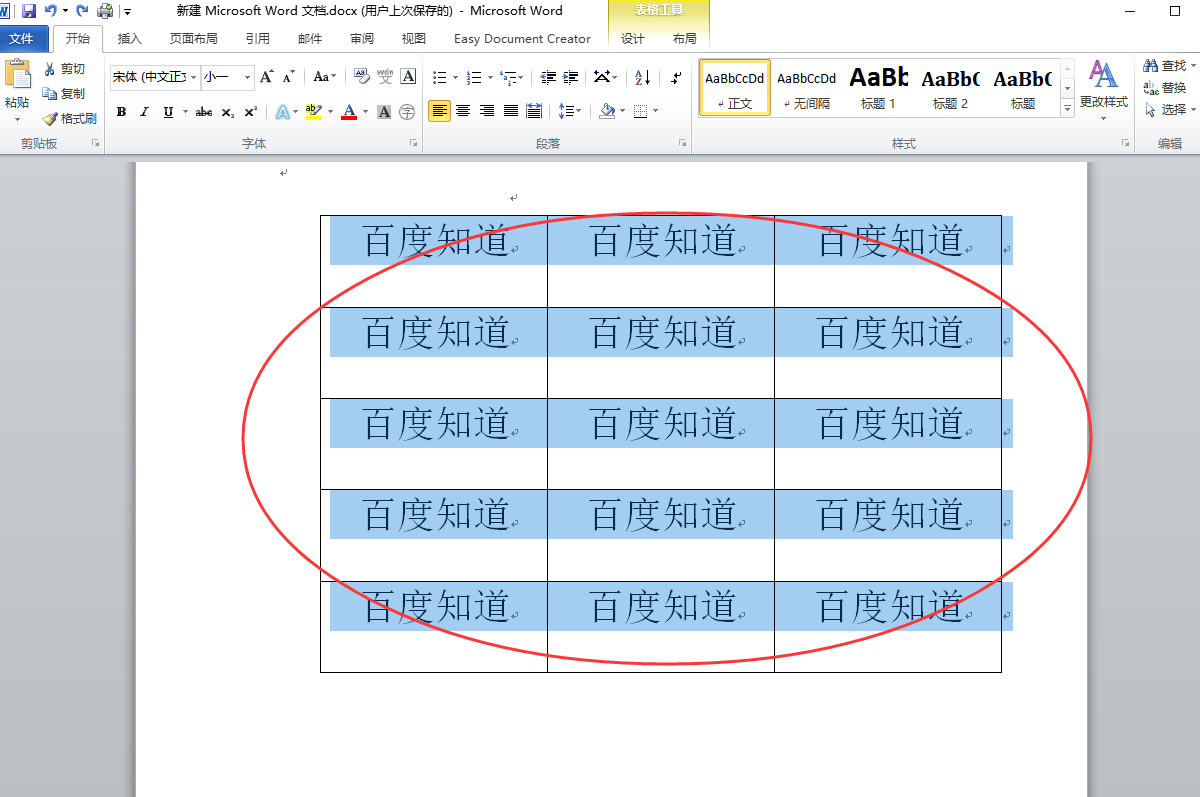Click the Sort (排序) icon
1200x797 pixels.
click(641, 77)
